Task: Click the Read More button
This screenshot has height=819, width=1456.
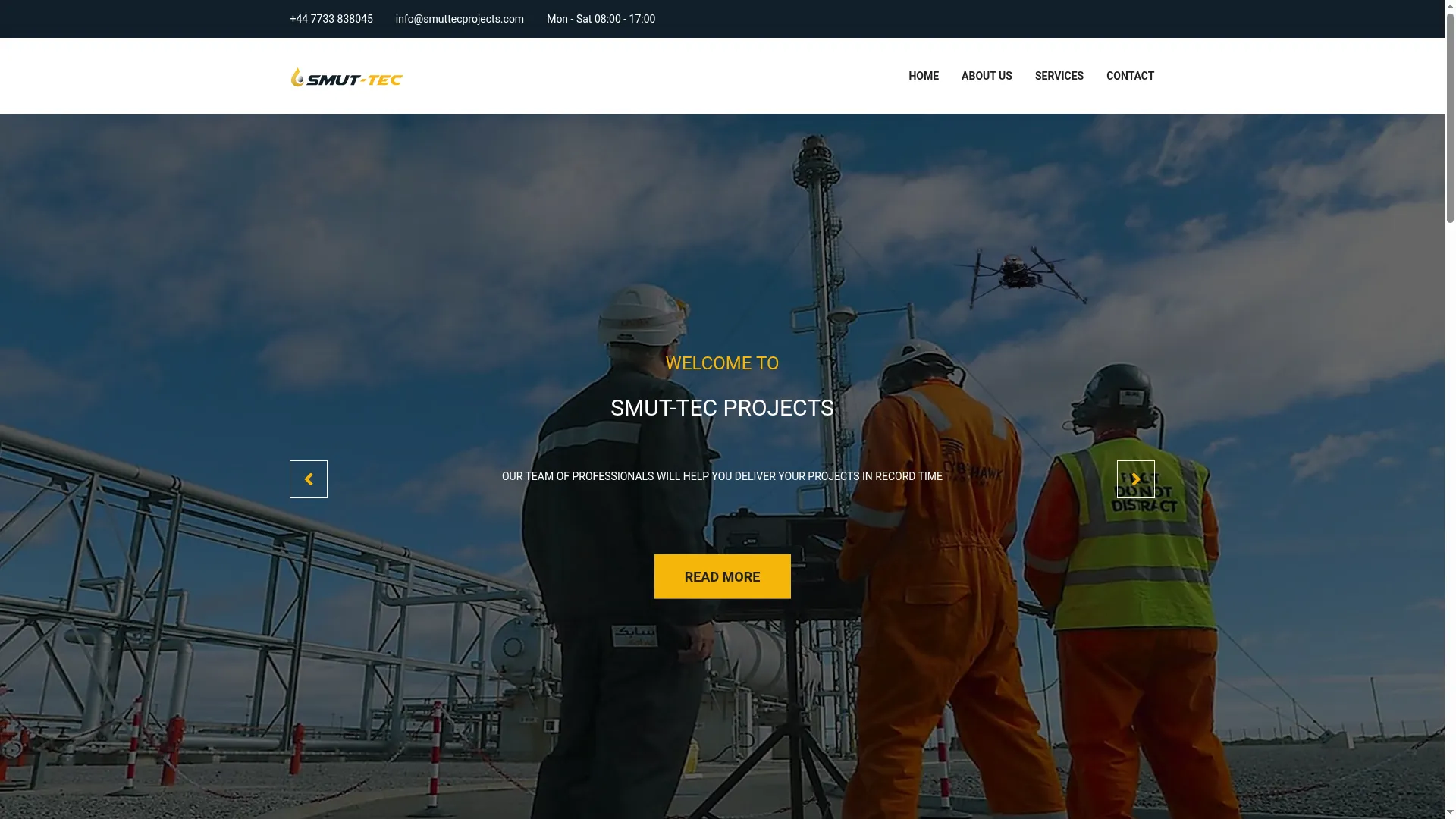Action: 722,576
